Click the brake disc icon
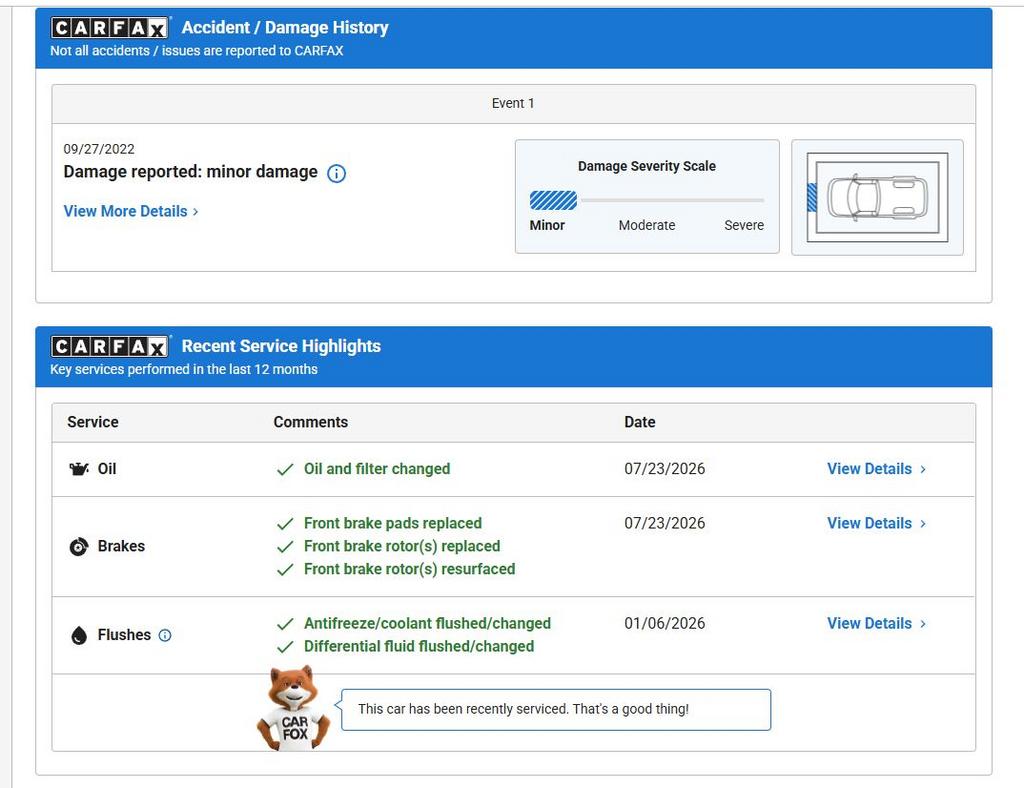This screenshot has width=1024, height=788. (79, 546)
